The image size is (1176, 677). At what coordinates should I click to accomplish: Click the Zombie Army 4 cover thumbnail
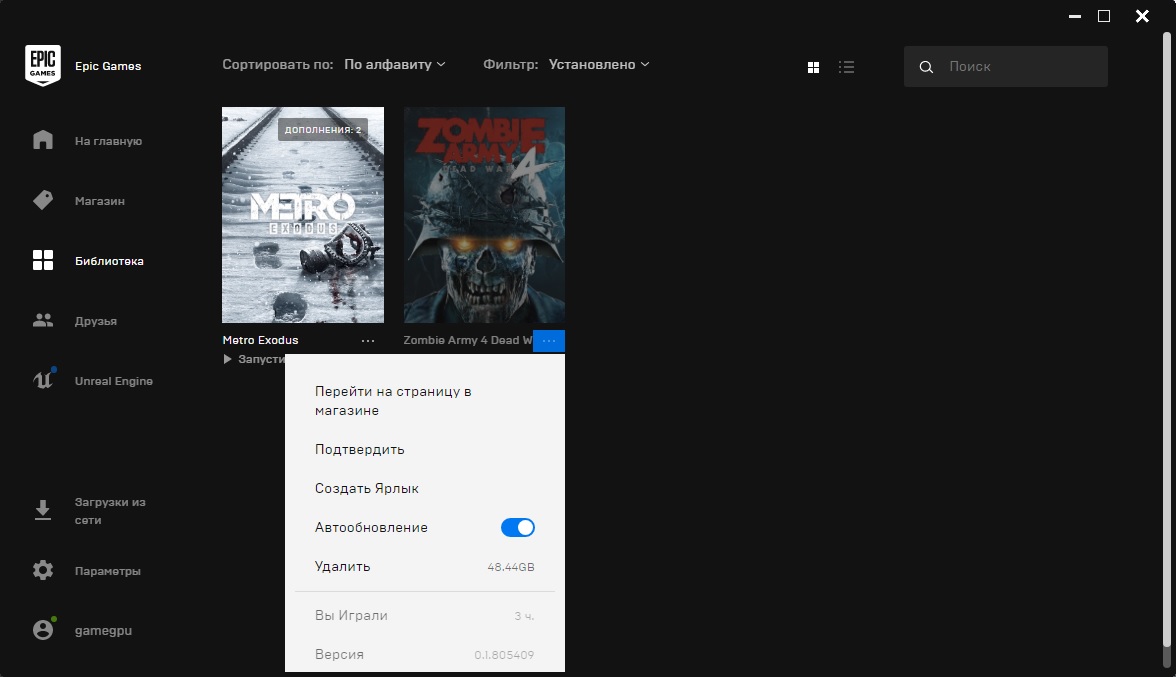click(x=484, y=215)
